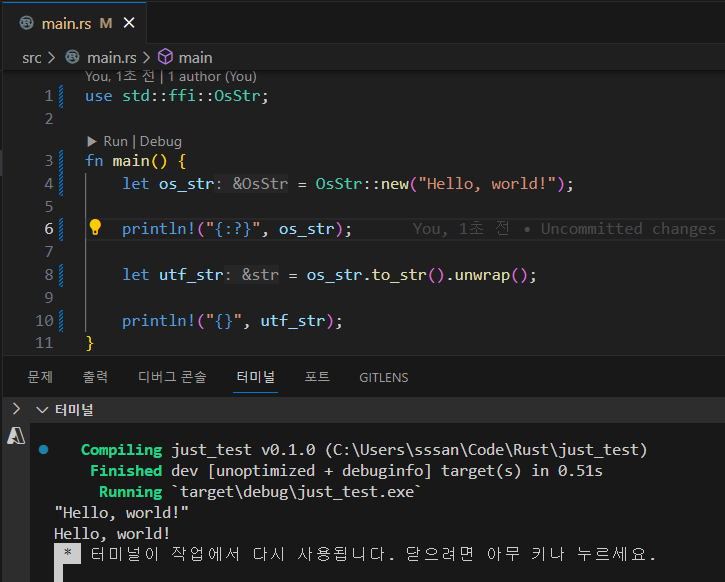Close the main.rs editor tab
This screenshot has width=725, height=582.
pos(131,23)
